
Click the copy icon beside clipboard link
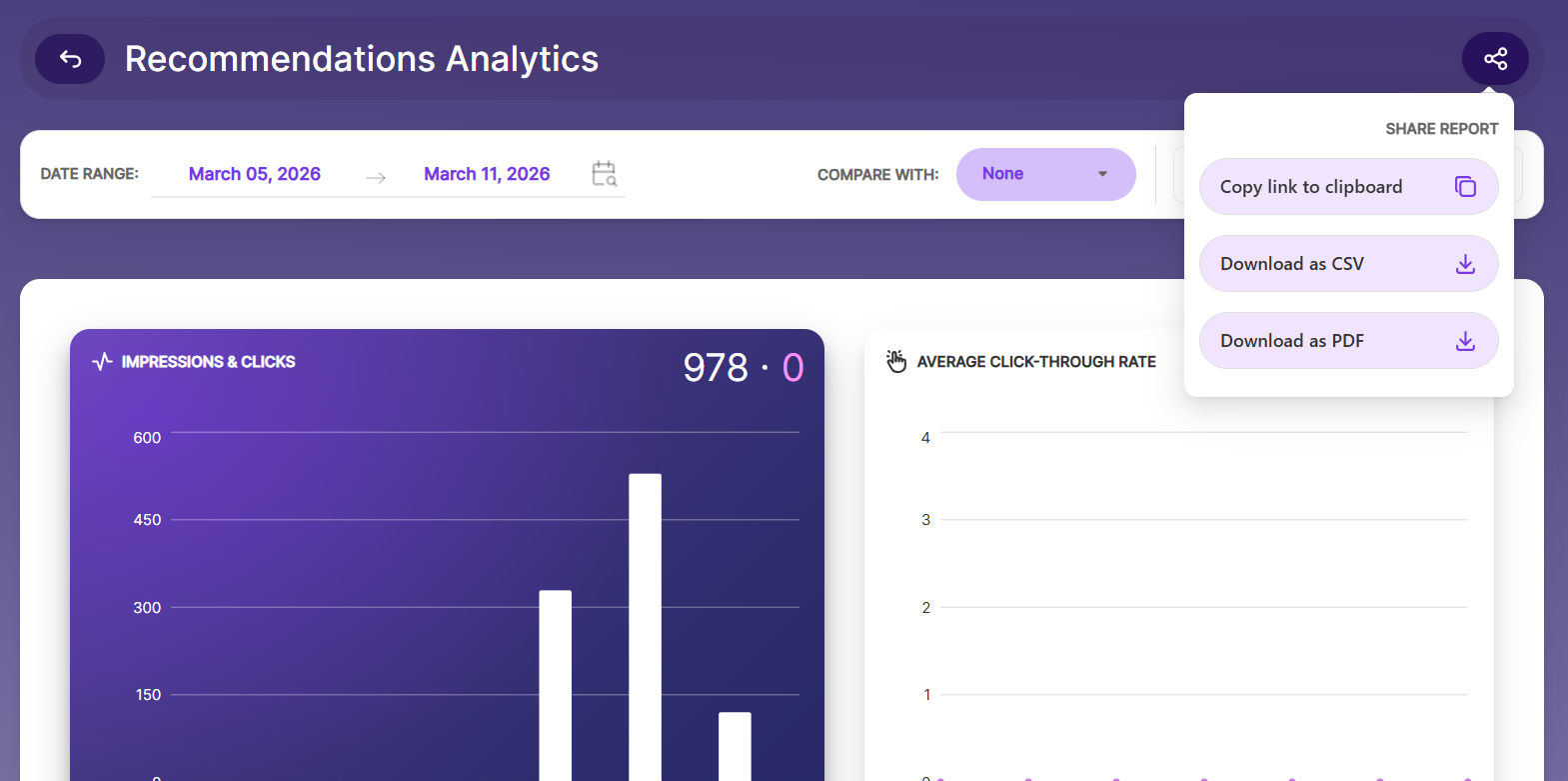[x=1465, y=187]
